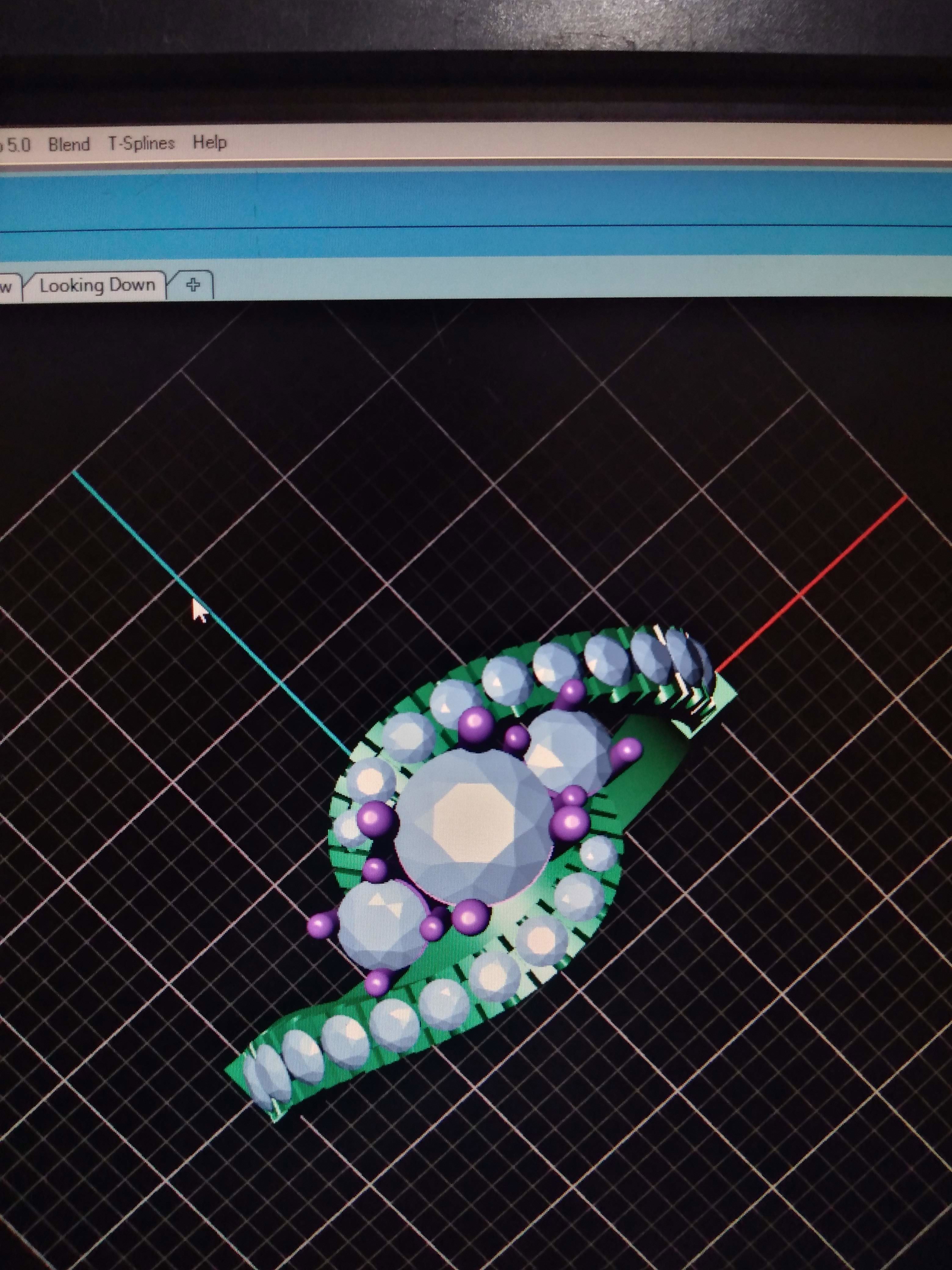Open the T-Splines menu
952x1270 pixels.
141,142
